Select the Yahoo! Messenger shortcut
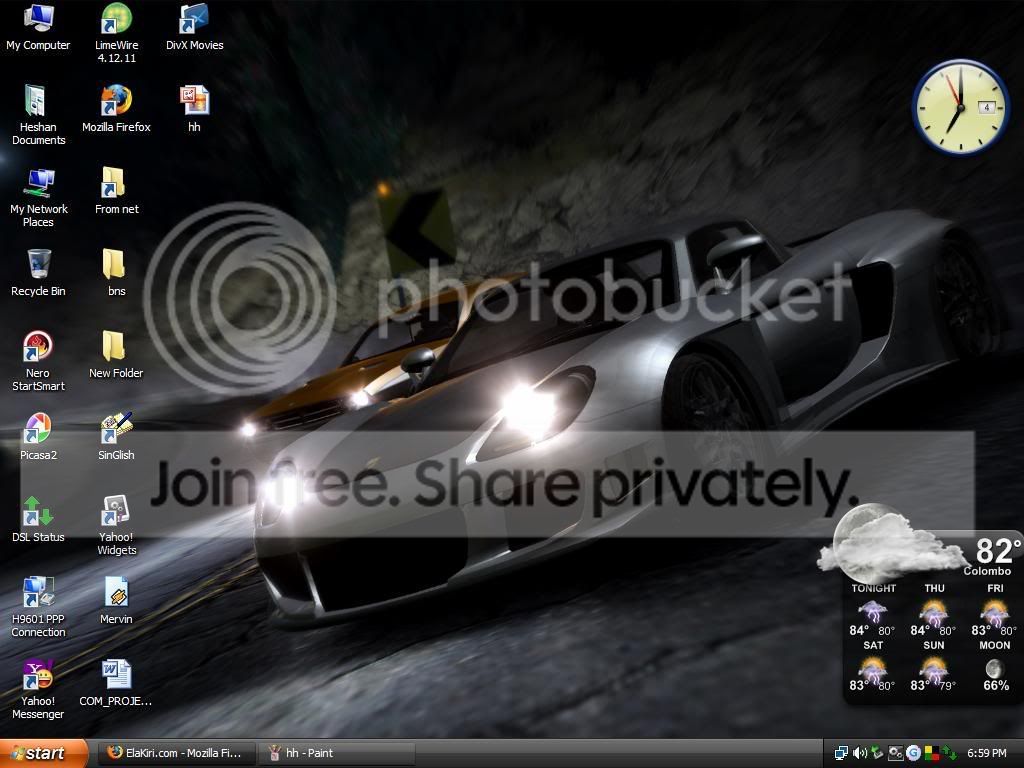 click(38, 690)
